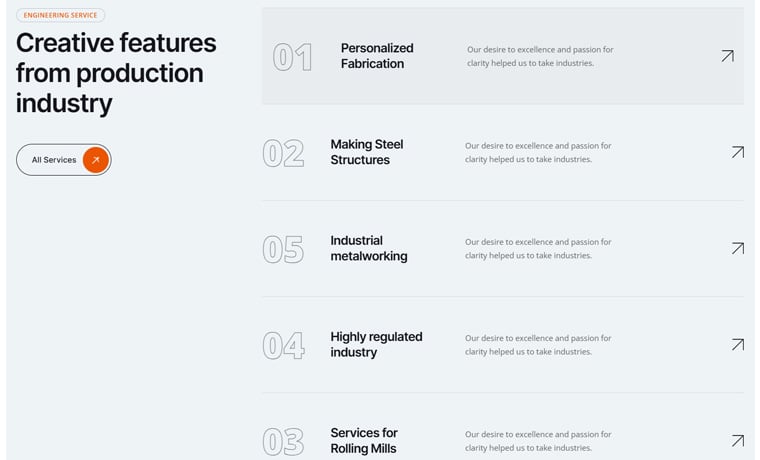This screenshot has height=460, width=760.
Task: Click the outlined number 02
Action: (x=283, y=153)
